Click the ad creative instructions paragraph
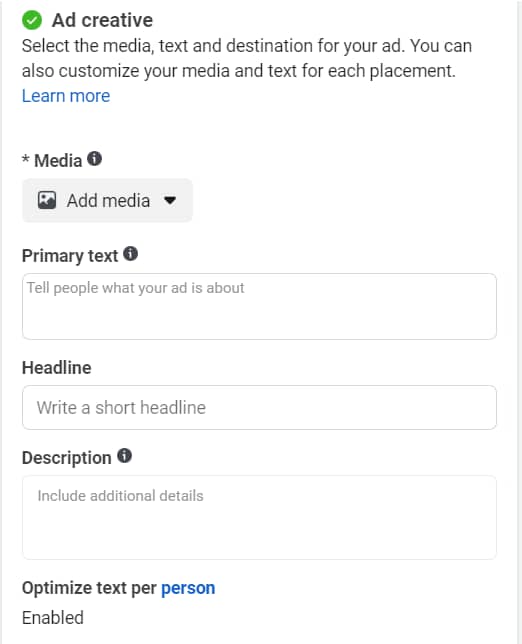The height and width of the screenshot is (644, 522). 247,58
